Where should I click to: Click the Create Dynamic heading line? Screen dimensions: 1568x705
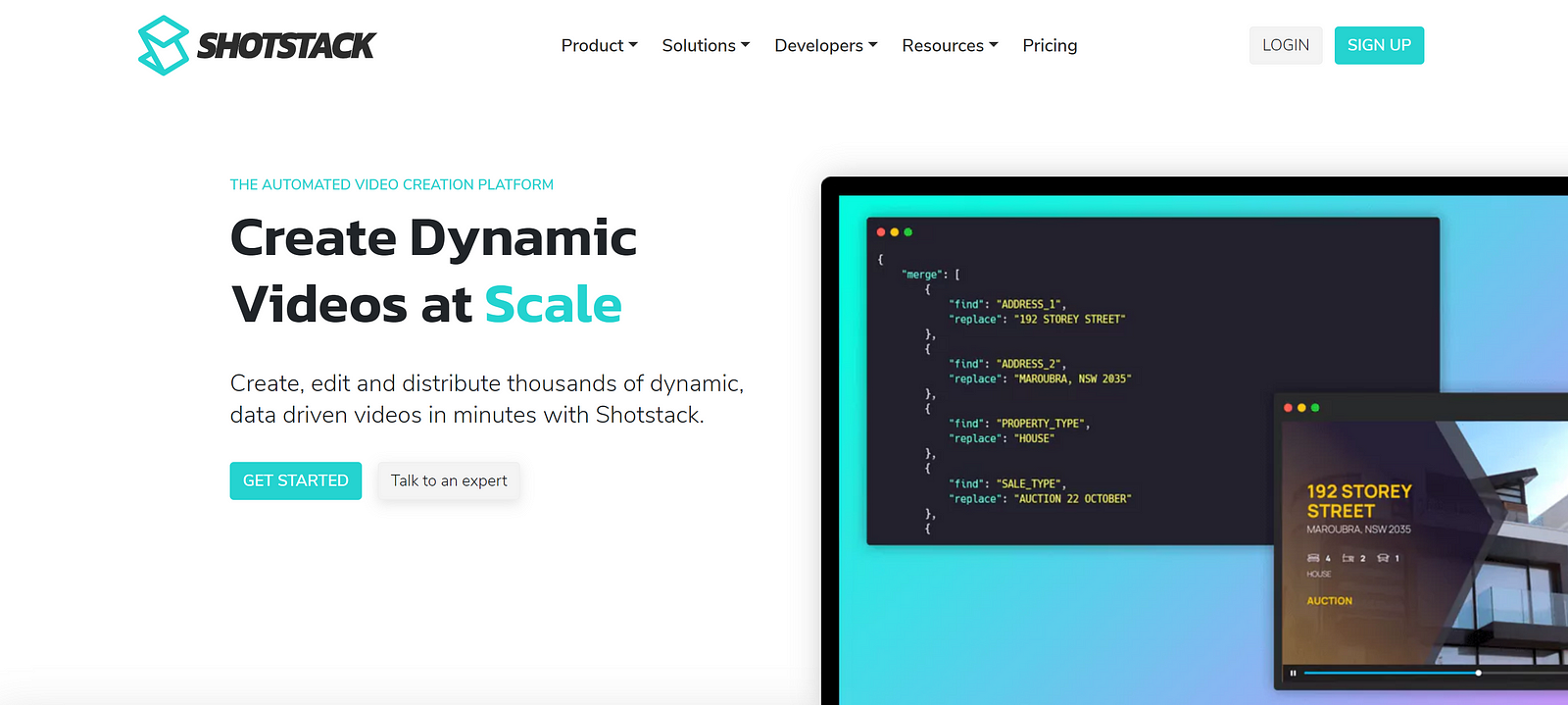434,238
